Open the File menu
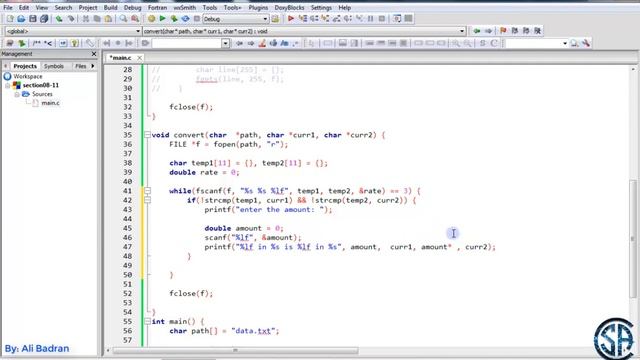The height and width of the screenshot is (360, 640). point(8,7)
